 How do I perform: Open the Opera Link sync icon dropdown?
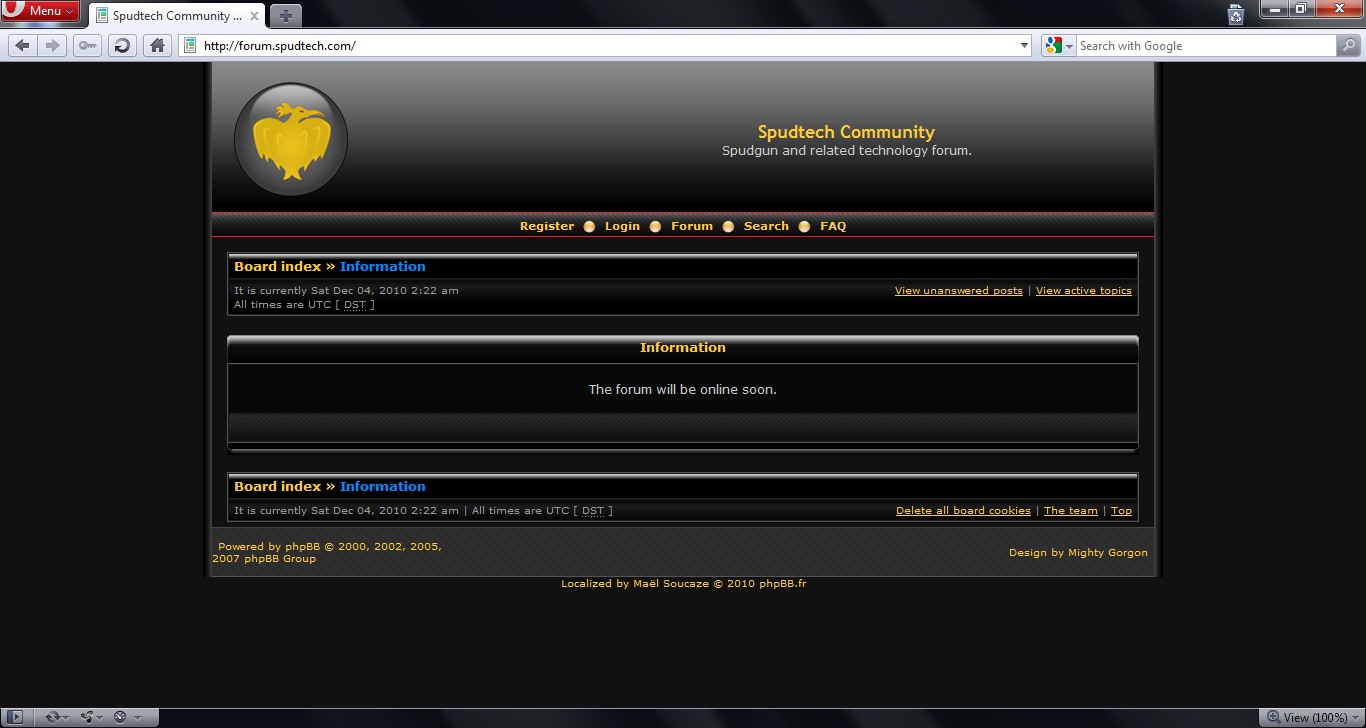(53, 717)
